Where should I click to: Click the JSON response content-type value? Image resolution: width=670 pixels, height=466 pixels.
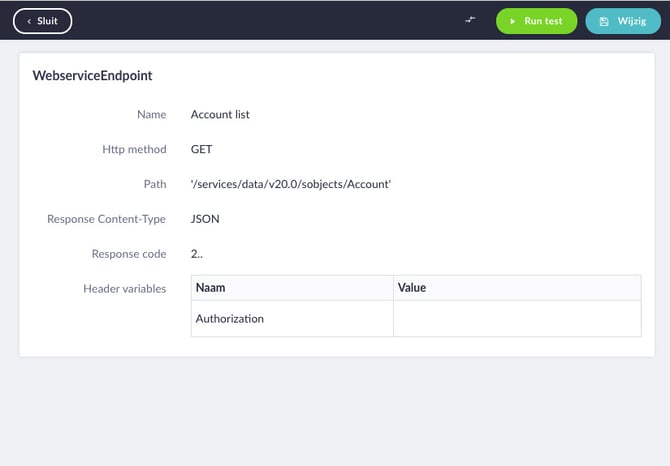[205, 218]
